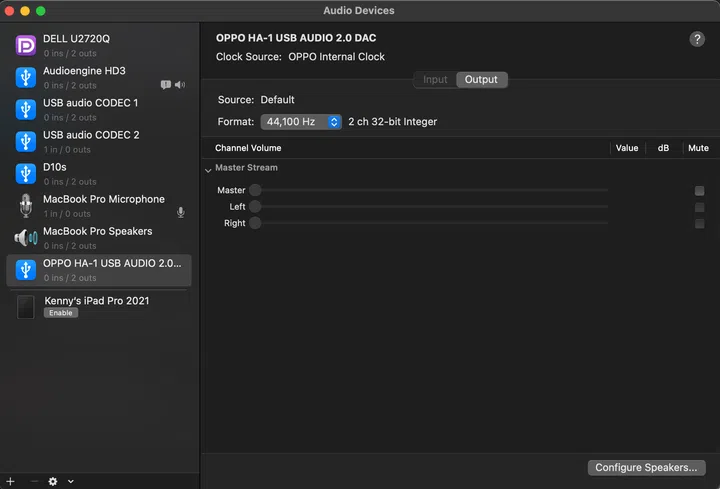Click the Value column header
Image resolution: width=720 pixels, height=489 pixels.
pos(627,148)
